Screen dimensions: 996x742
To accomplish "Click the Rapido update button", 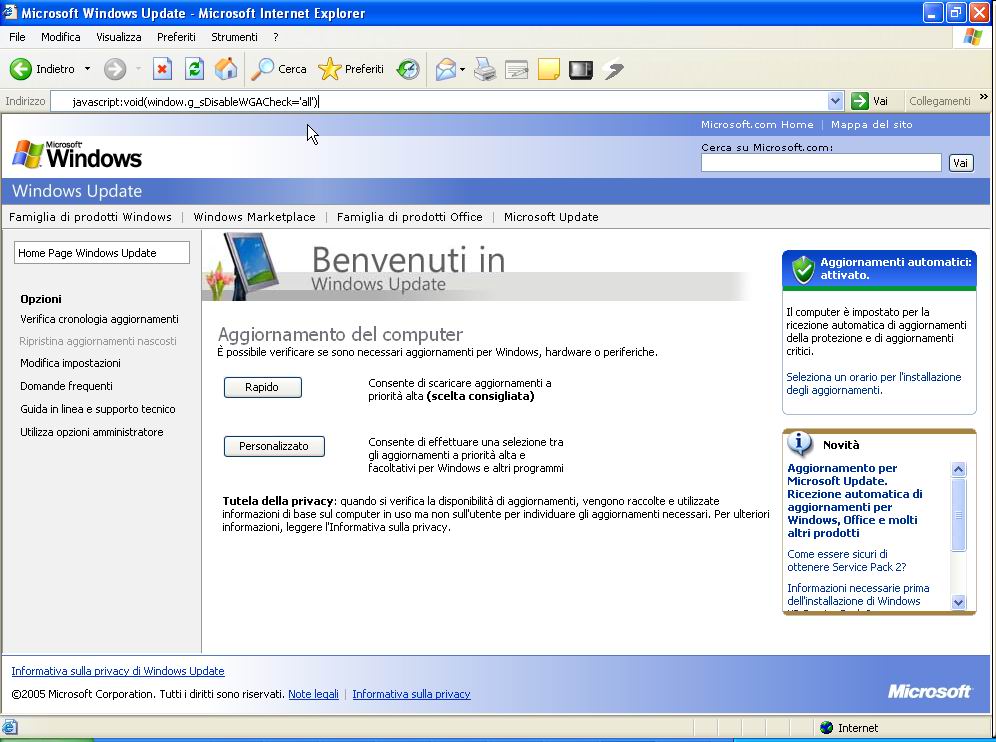I will point(262,387).
